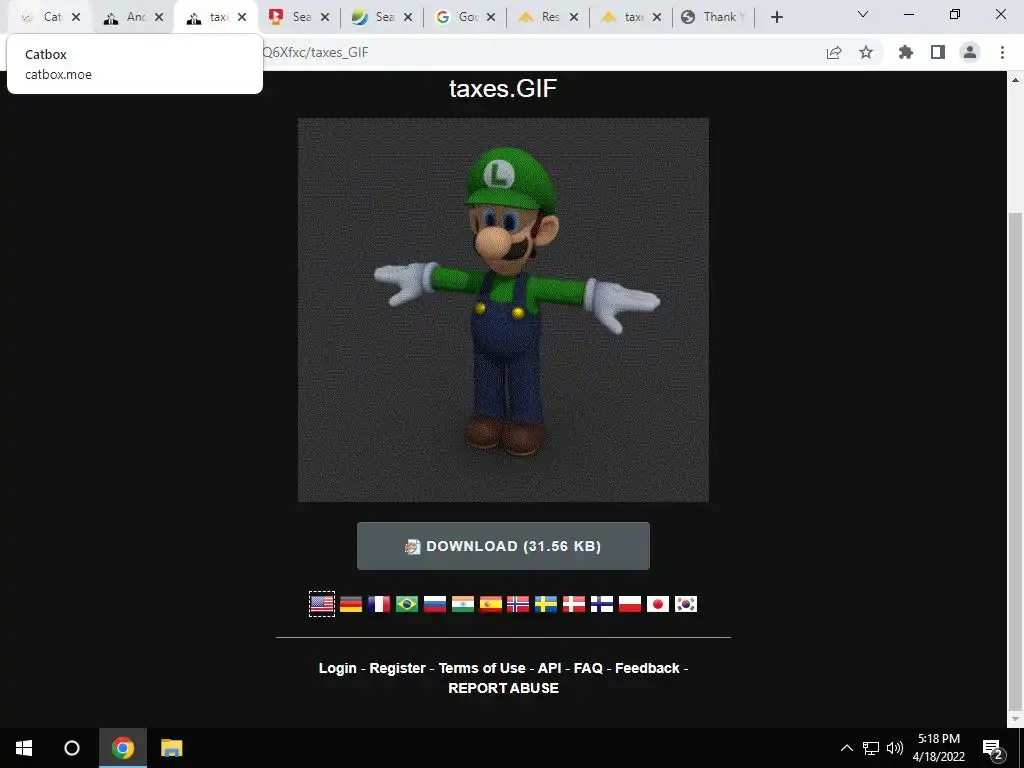This screenshot has width=1024, height=768.
Task: Click the Chrome taskbar icon
Action: tap(123, 748)
